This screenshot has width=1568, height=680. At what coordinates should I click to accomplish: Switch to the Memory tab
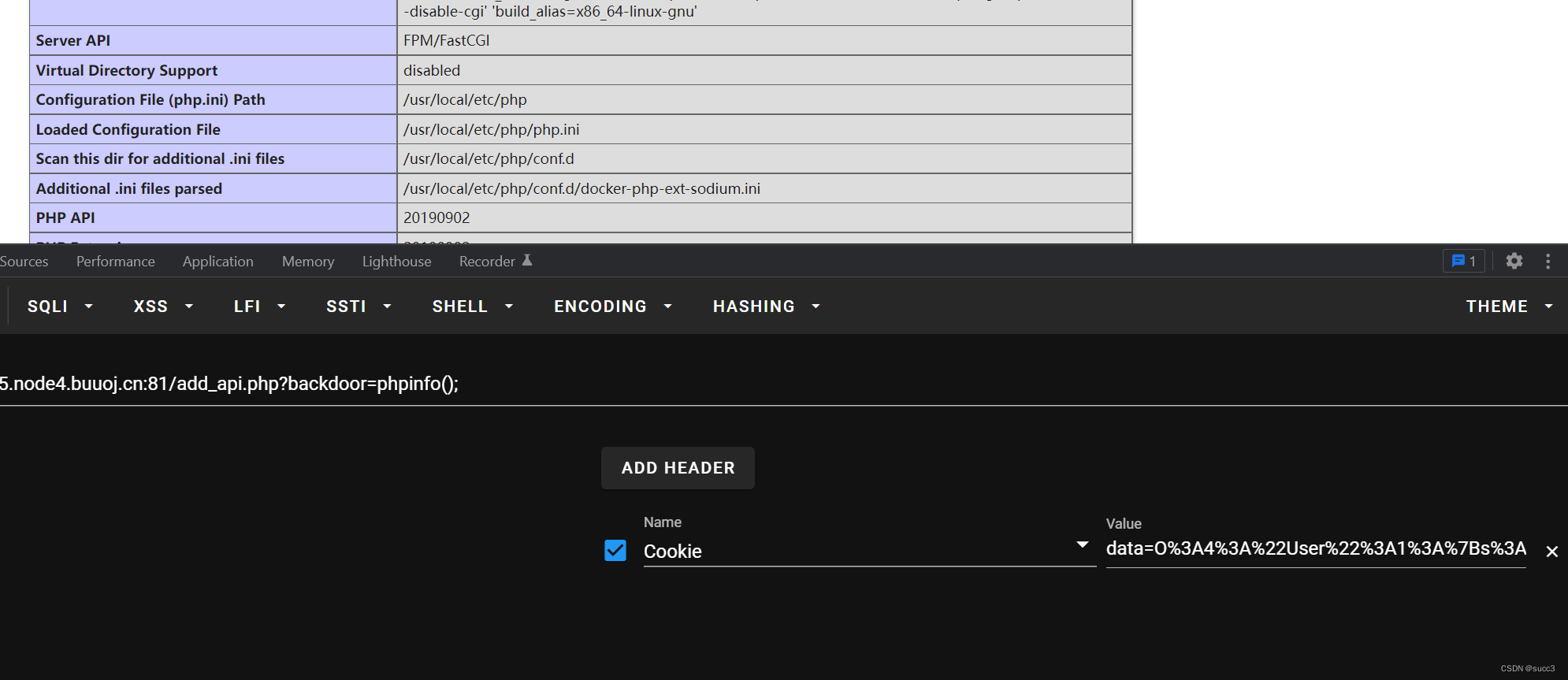(308, 262)
